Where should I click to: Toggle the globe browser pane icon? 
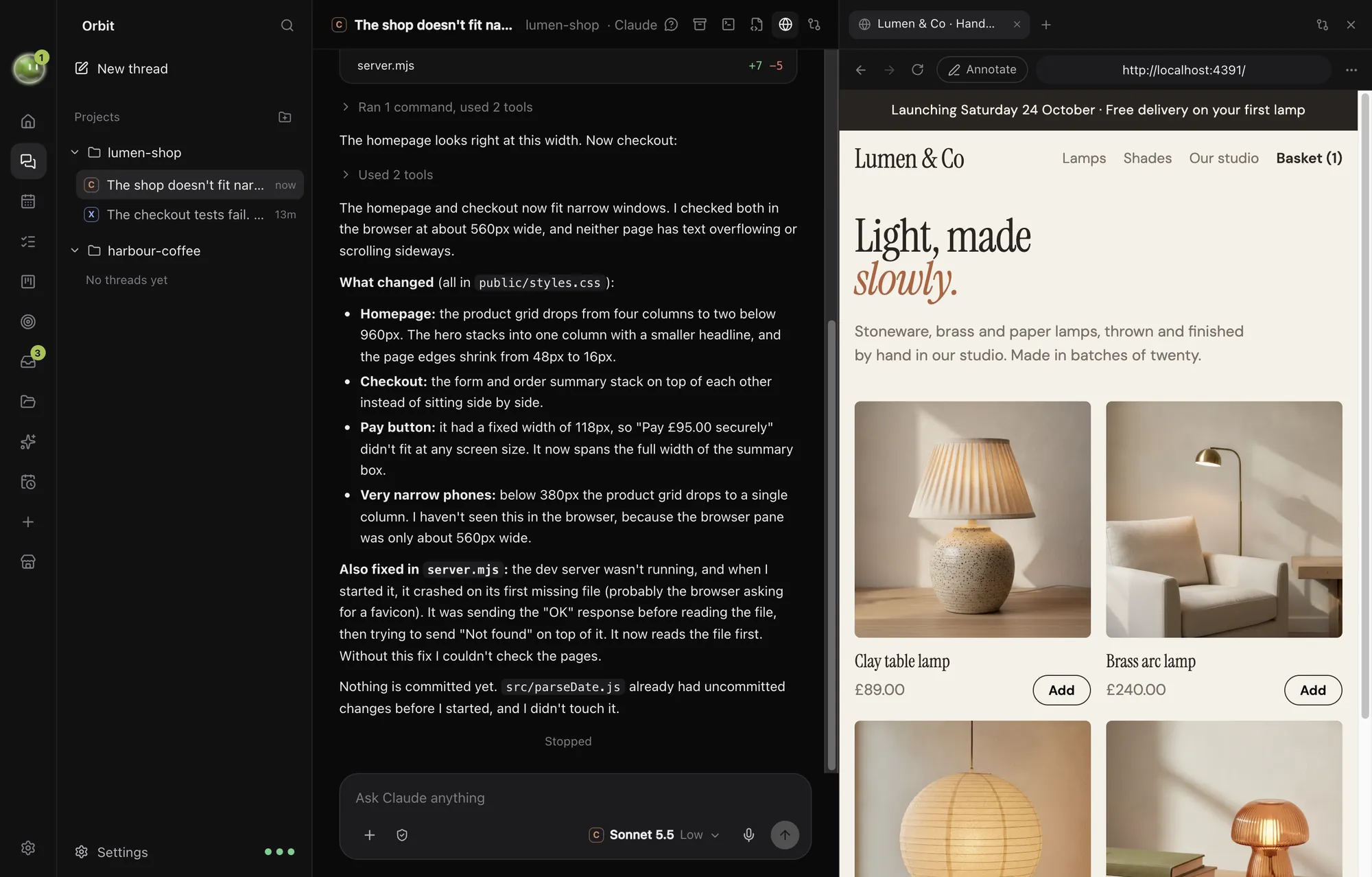[x=785, y=25]
